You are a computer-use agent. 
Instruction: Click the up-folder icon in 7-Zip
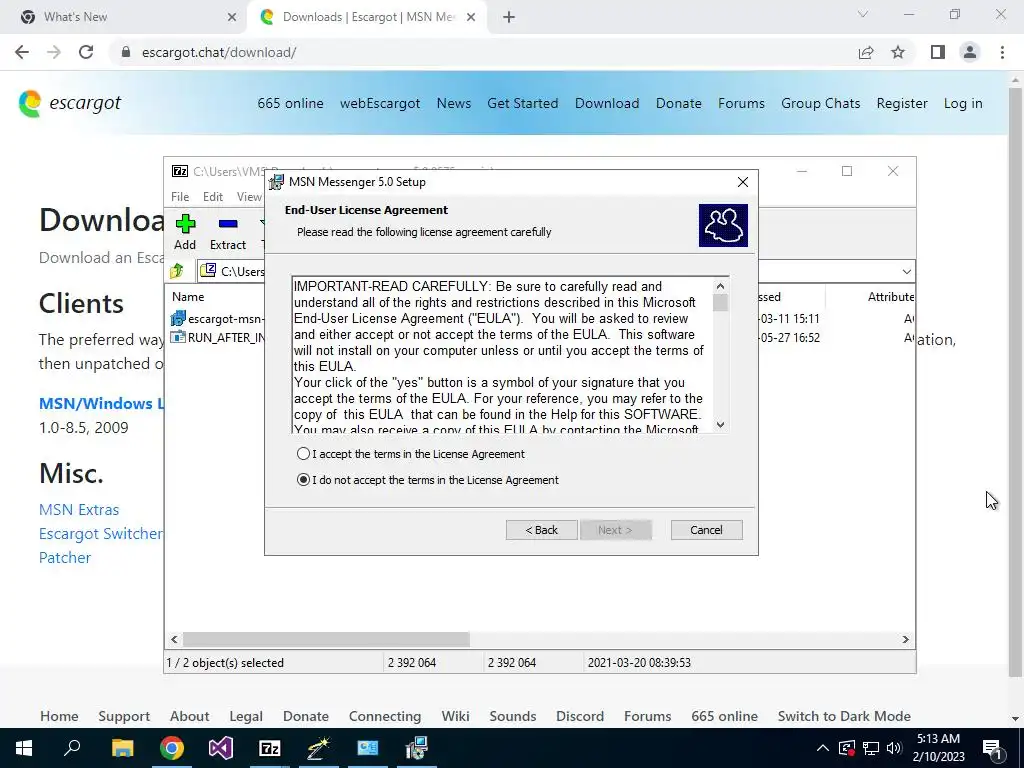click(177, 271)
